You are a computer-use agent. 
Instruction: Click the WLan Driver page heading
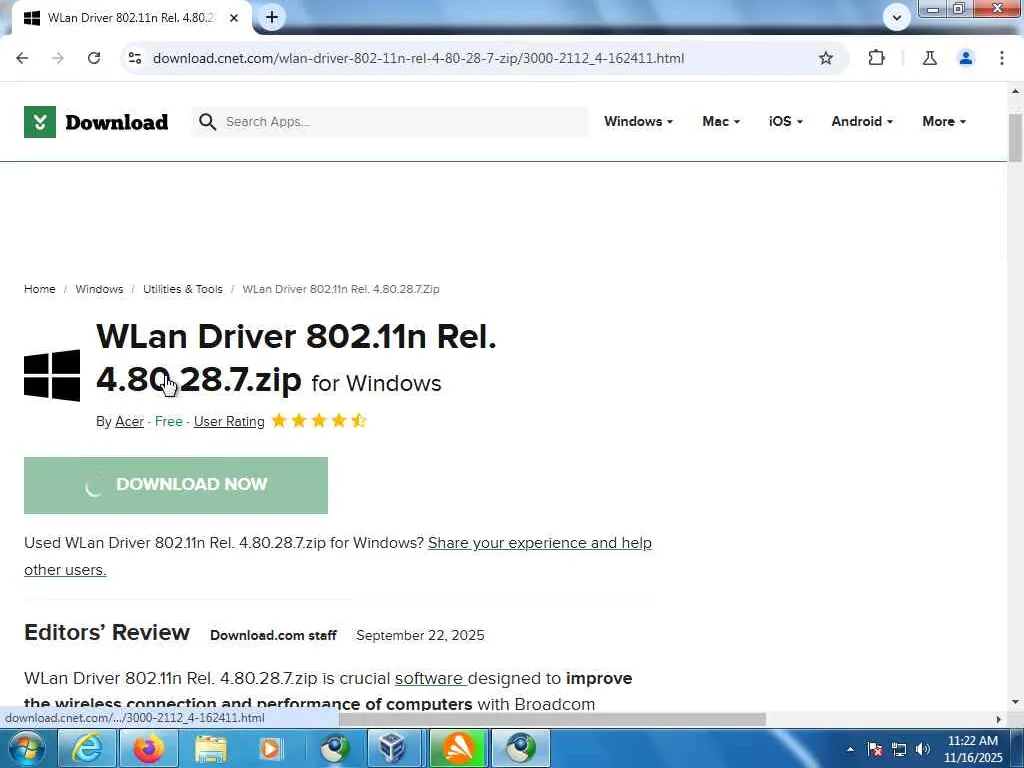296,358
